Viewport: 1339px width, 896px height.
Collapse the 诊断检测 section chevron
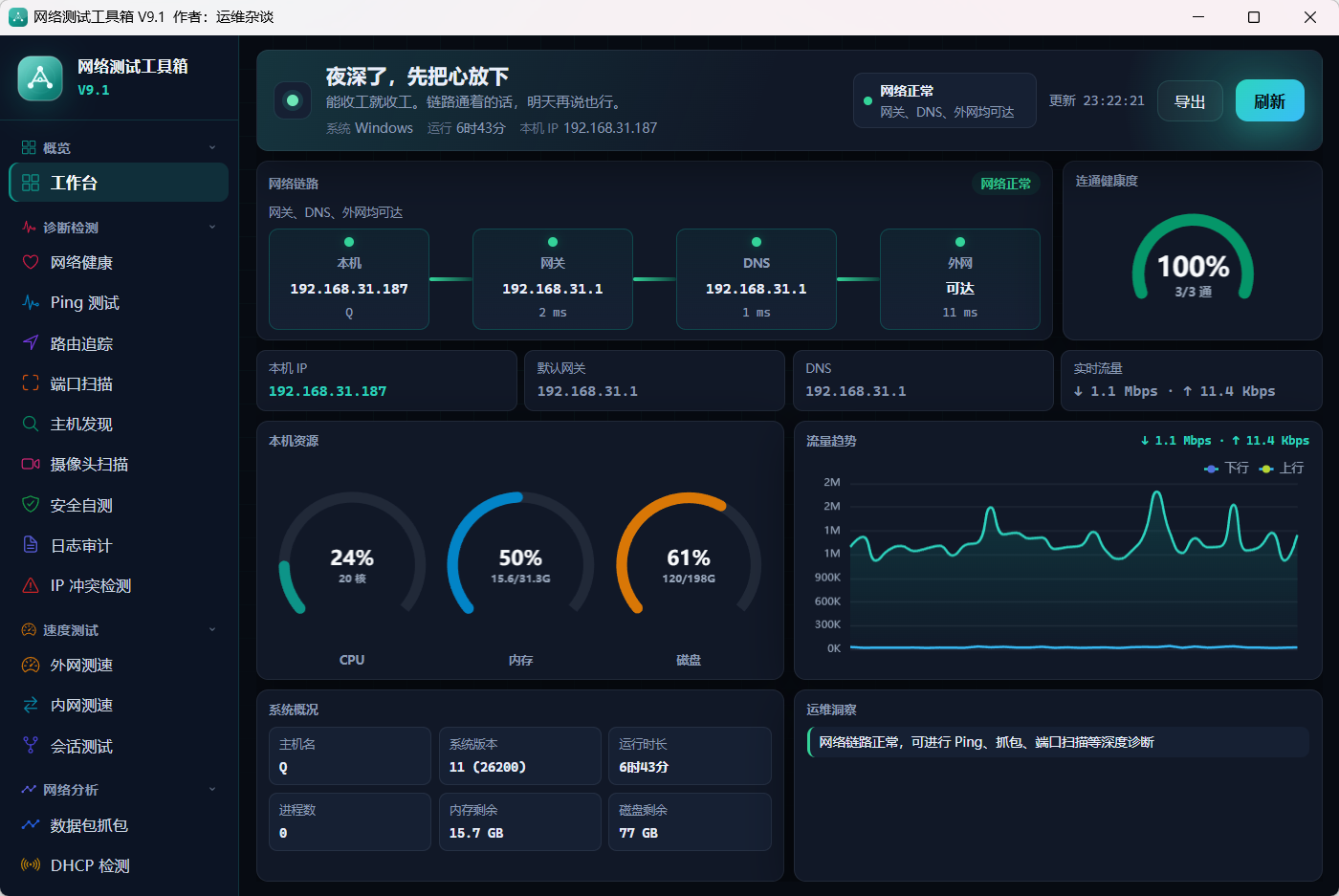point(212,228)
